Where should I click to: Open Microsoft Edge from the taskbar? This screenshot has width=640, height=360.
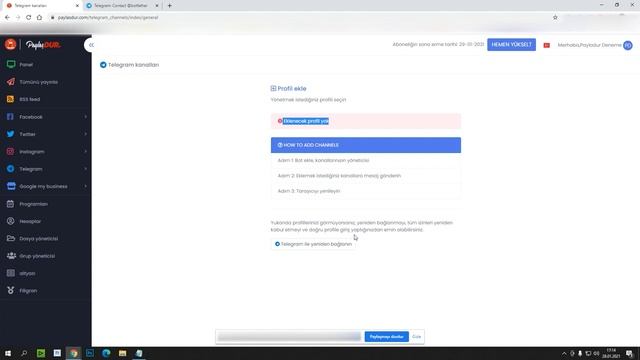106,353
